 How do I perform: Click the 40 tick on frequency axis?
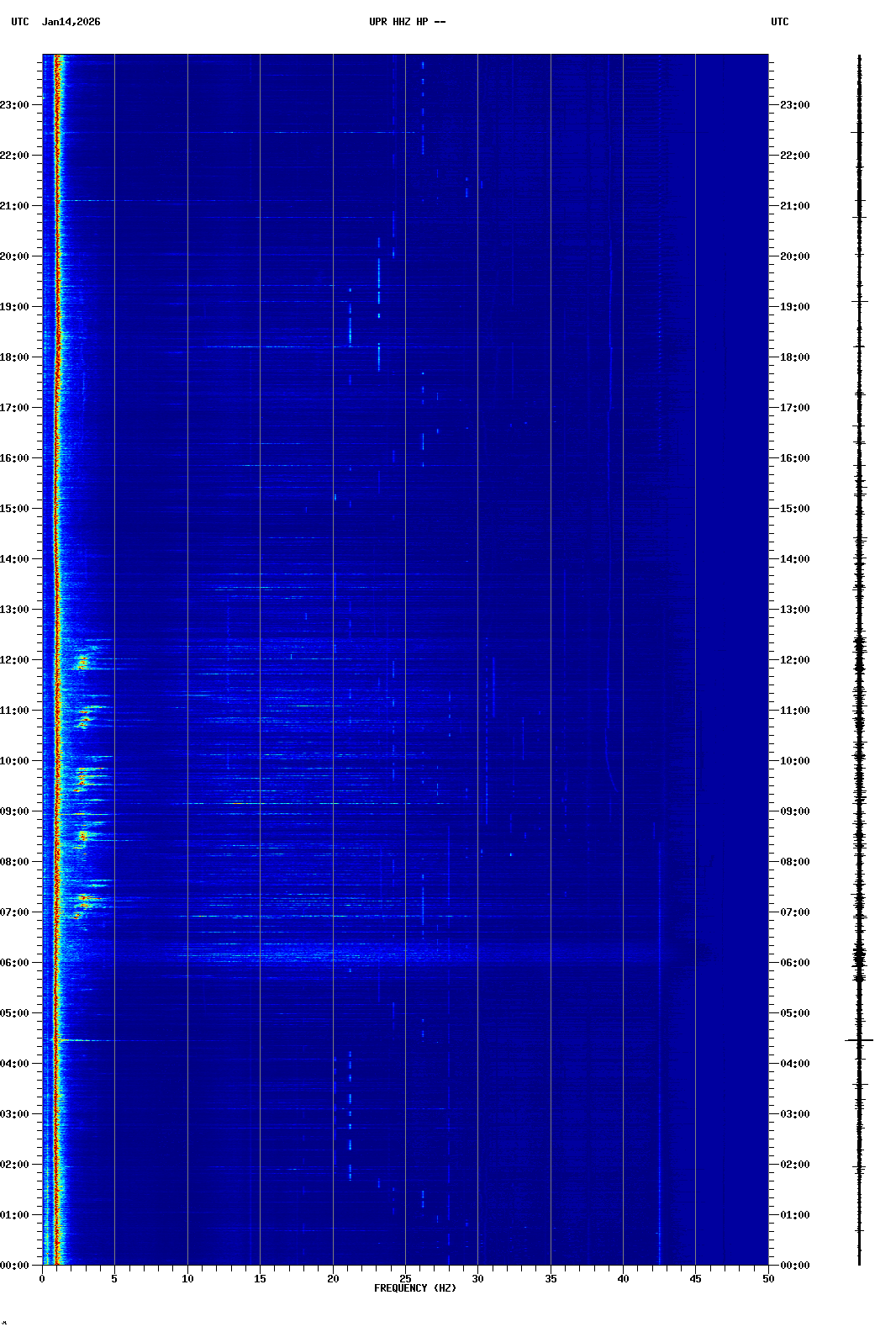click(x=623, y=1279)
